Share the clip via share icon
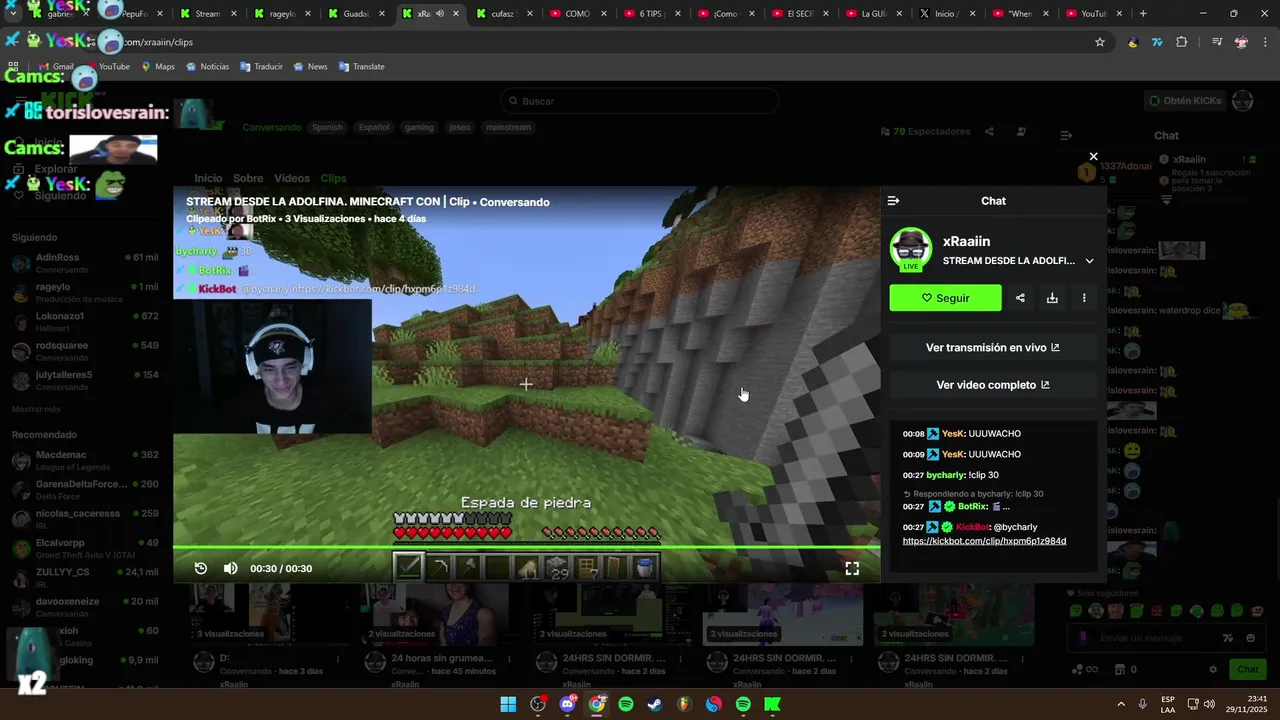Image resolution: width=1280 pixels, height=720 pixels. pos(1020,298)
